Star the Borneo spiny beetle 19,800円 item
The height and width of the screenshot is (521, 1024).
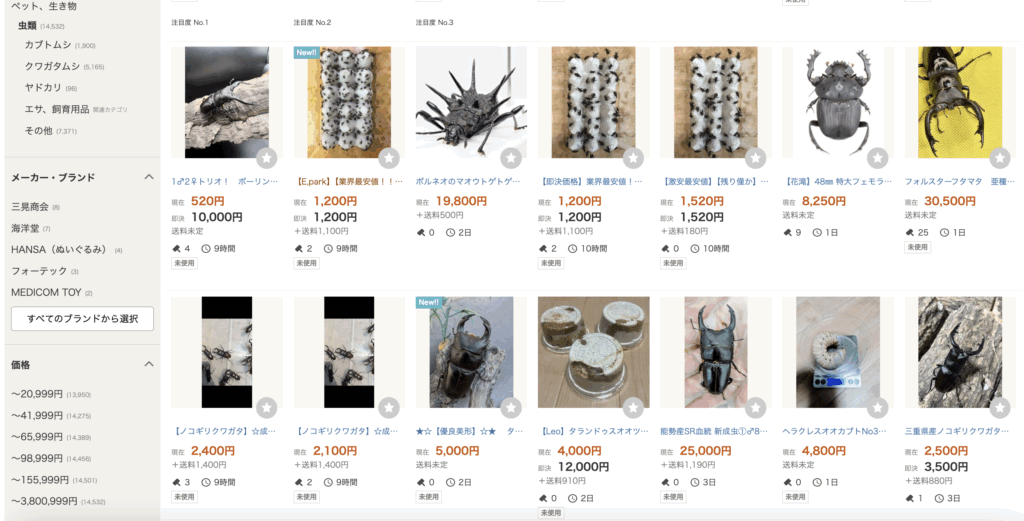[x=511, y=158]
